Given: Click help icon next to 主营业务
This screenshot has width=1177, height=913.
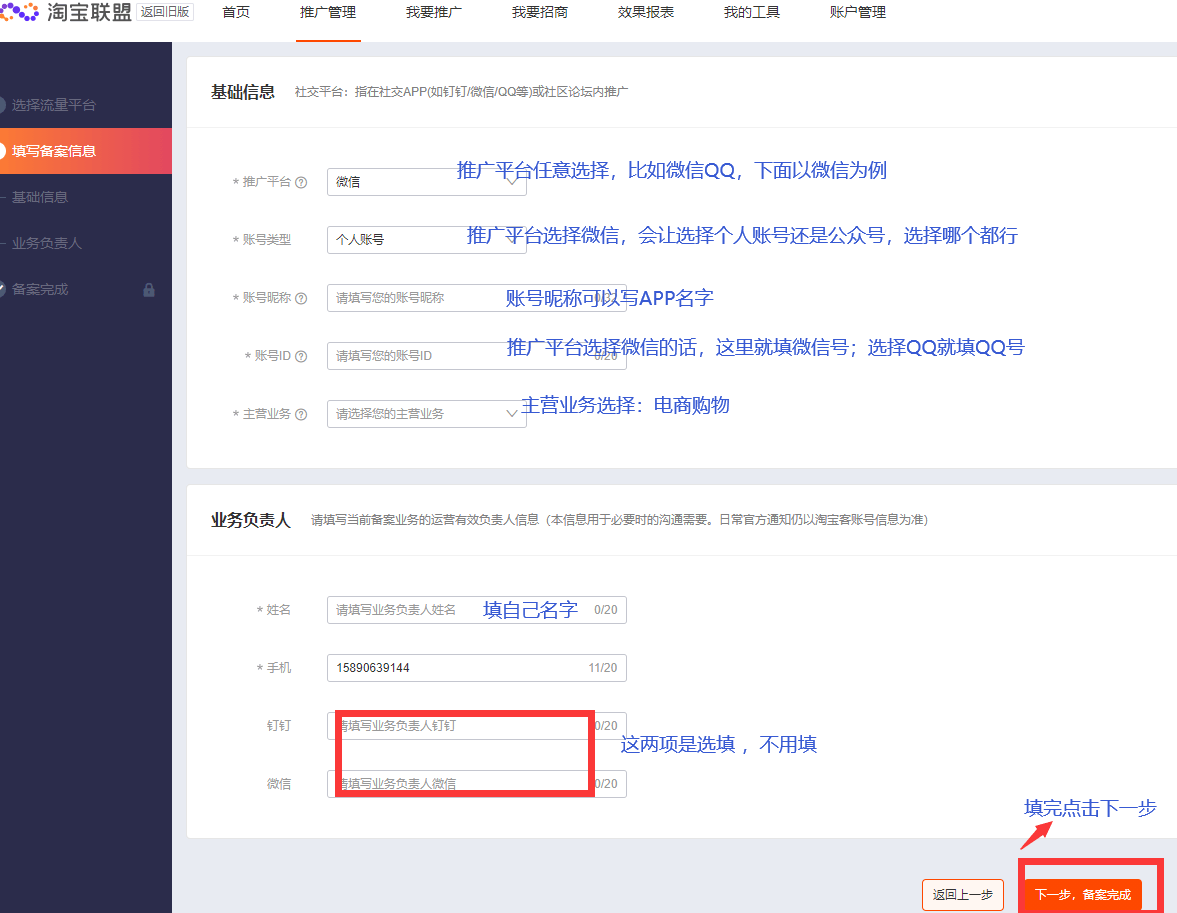Looking at the screenshot, I should [301, 414].
